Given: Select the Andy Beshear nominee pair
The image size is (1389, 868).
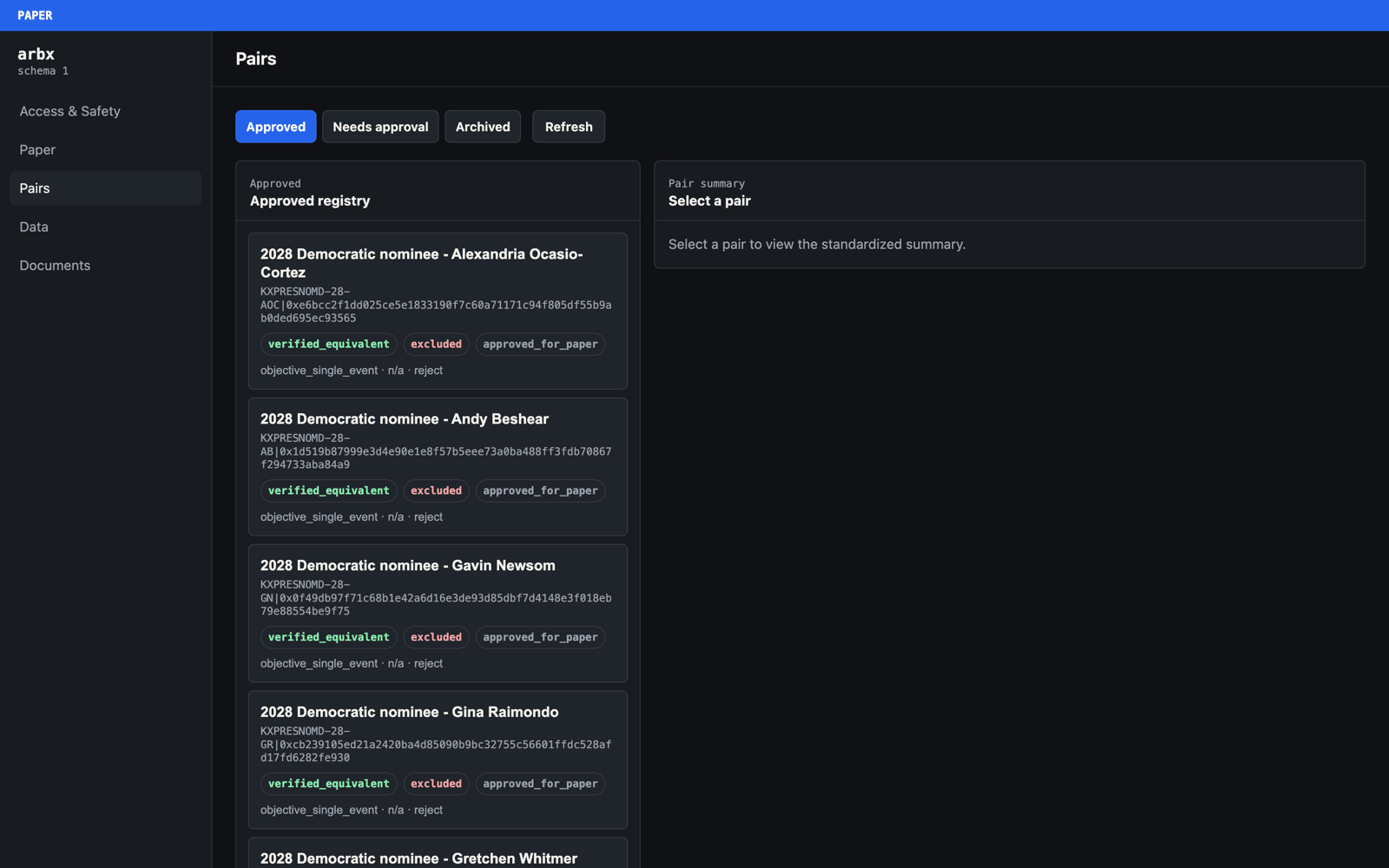Looking at the screenshot, I should tap(438, 467).
